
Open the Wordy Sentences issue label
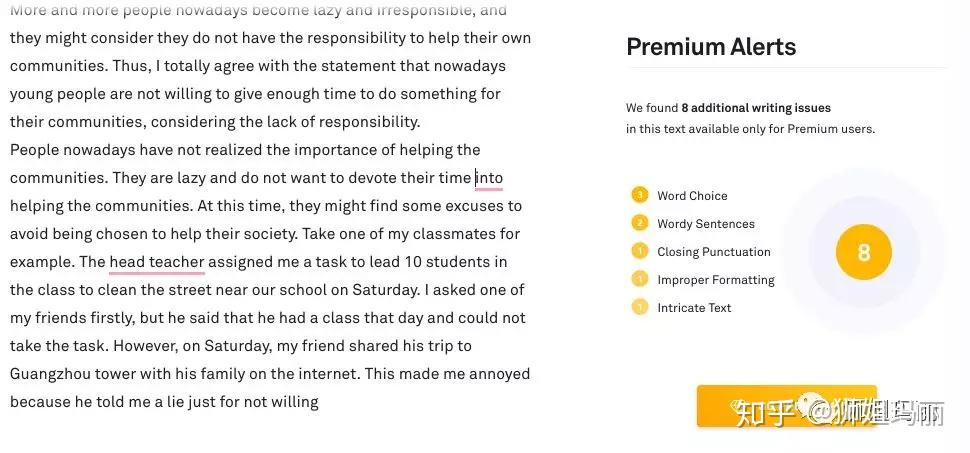pos(706,224)
